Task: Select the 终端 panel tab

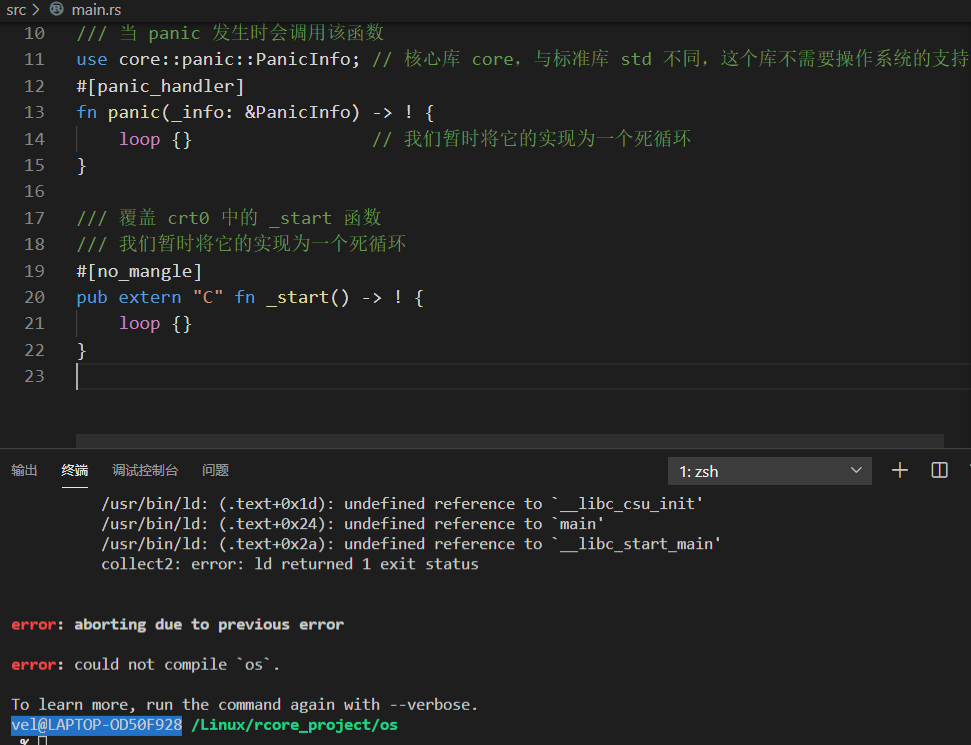Action: [x=75, y=470]
